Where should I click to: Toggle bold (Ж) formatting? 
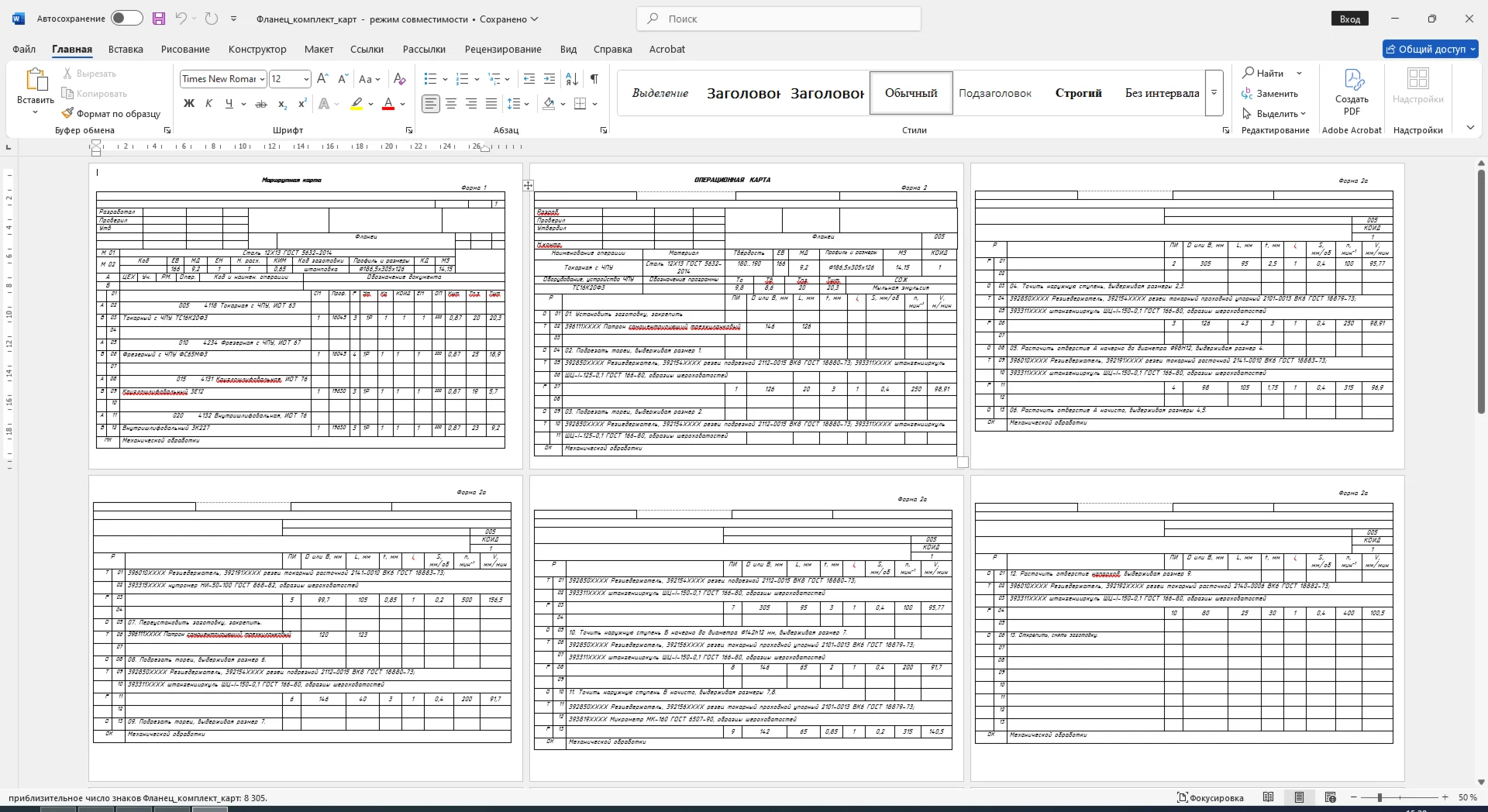tap(188, 104)
